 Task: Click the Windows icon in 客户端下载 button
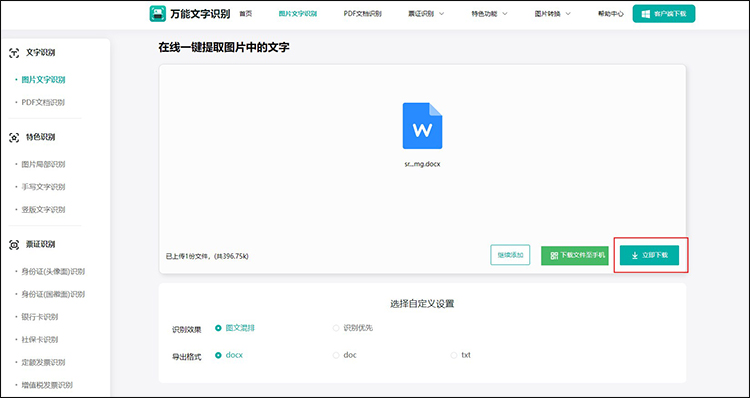(646, 14)
